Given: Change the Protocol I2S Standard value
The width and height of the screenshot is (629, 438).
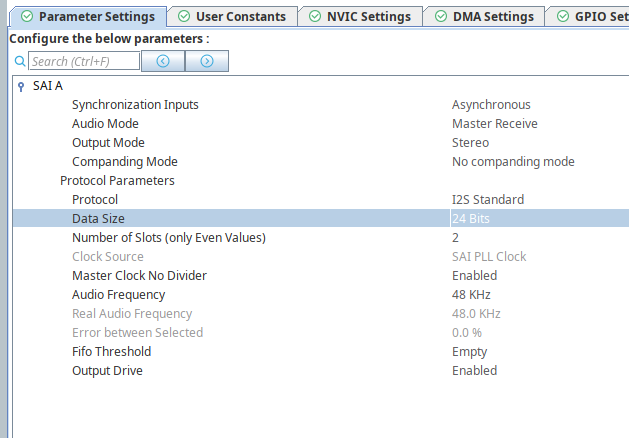Looking at the screenshot, I should coord(487,199).
